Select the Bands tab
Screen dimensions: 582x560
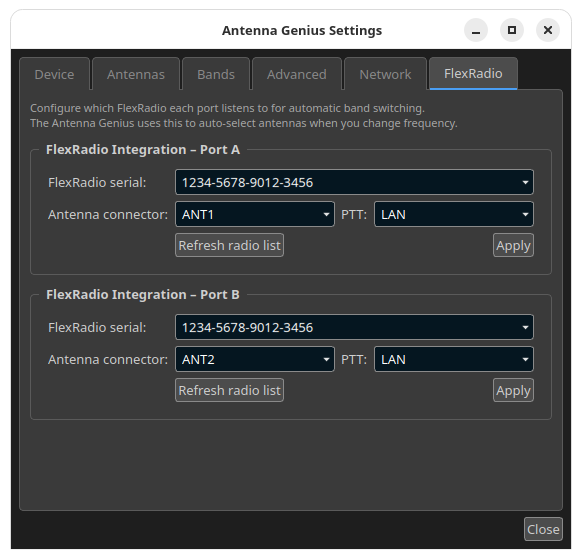click(216, 74)
